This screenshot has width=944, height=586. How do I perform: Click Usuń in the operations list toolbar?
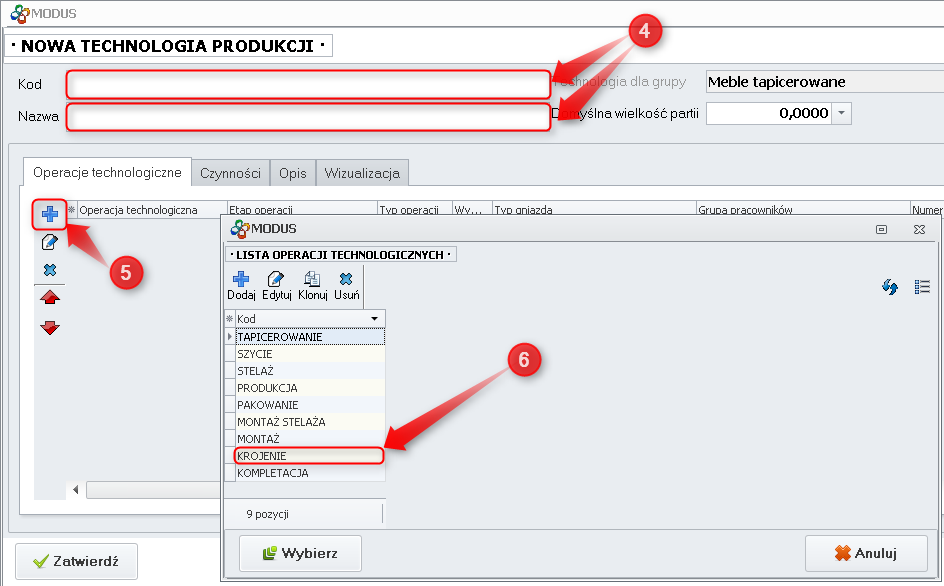[x=346, y=286]
